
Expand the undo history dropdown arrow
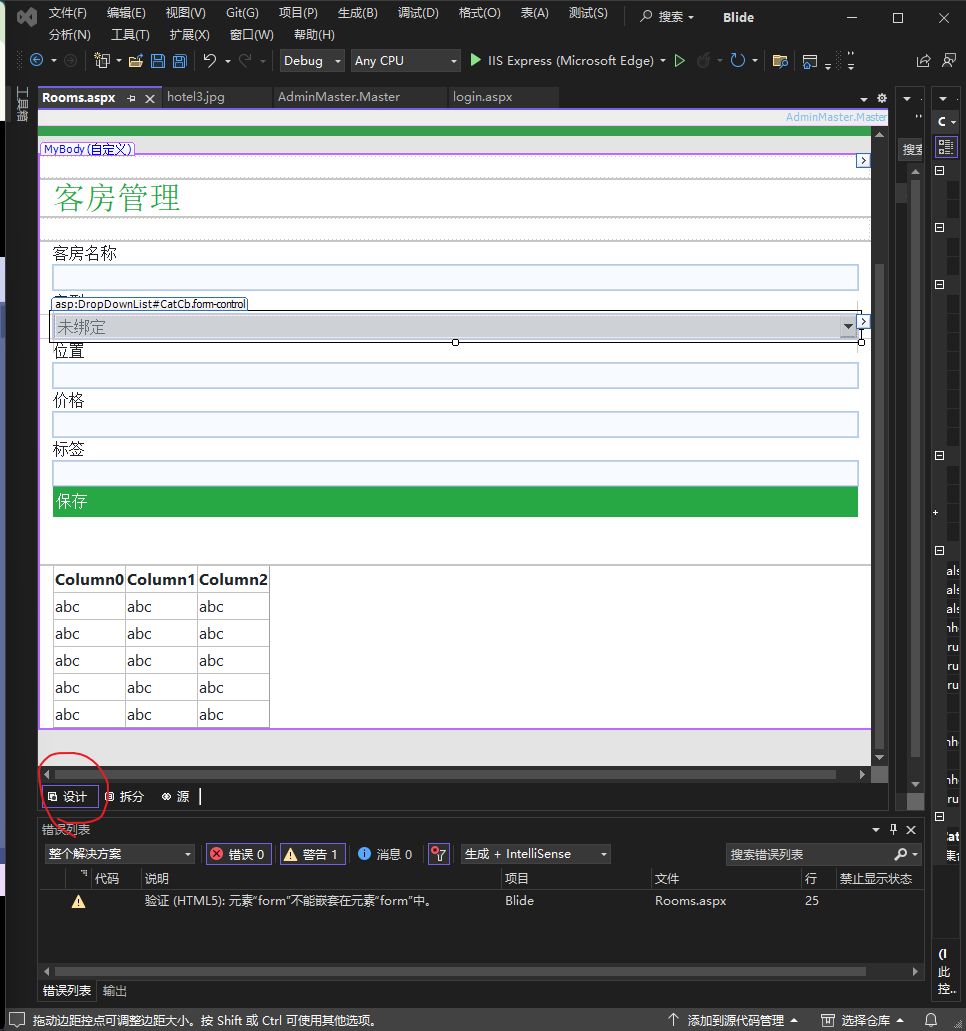pos(228,61)
